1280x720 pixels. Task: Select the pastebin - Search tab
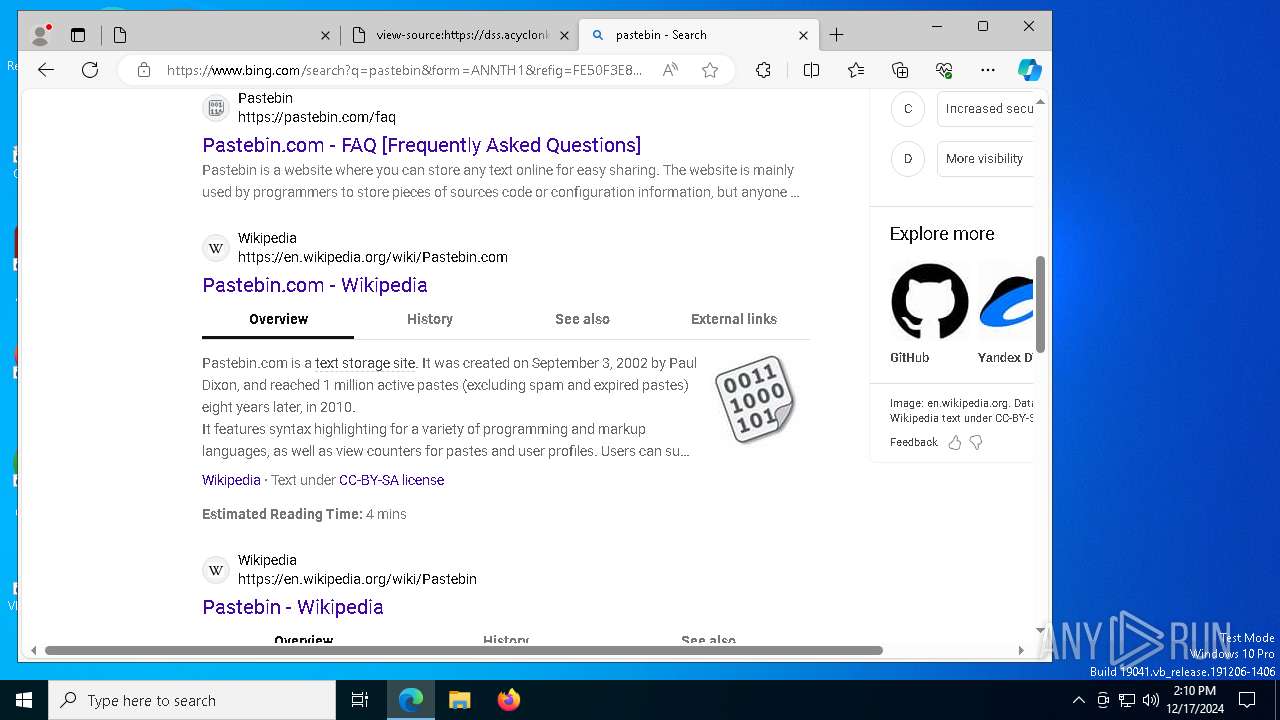point(698,35)
